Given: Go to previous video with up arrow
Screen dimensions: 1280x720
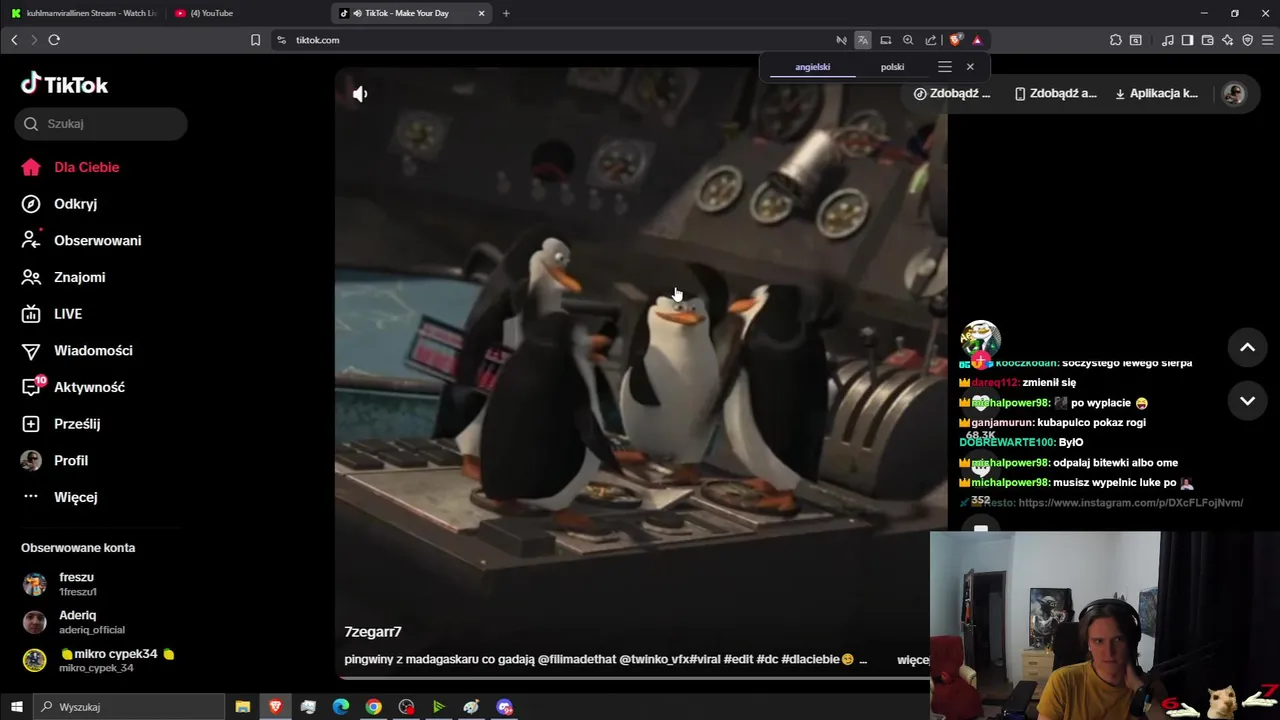Looking at the screenshot, I should pos(1247,347).
